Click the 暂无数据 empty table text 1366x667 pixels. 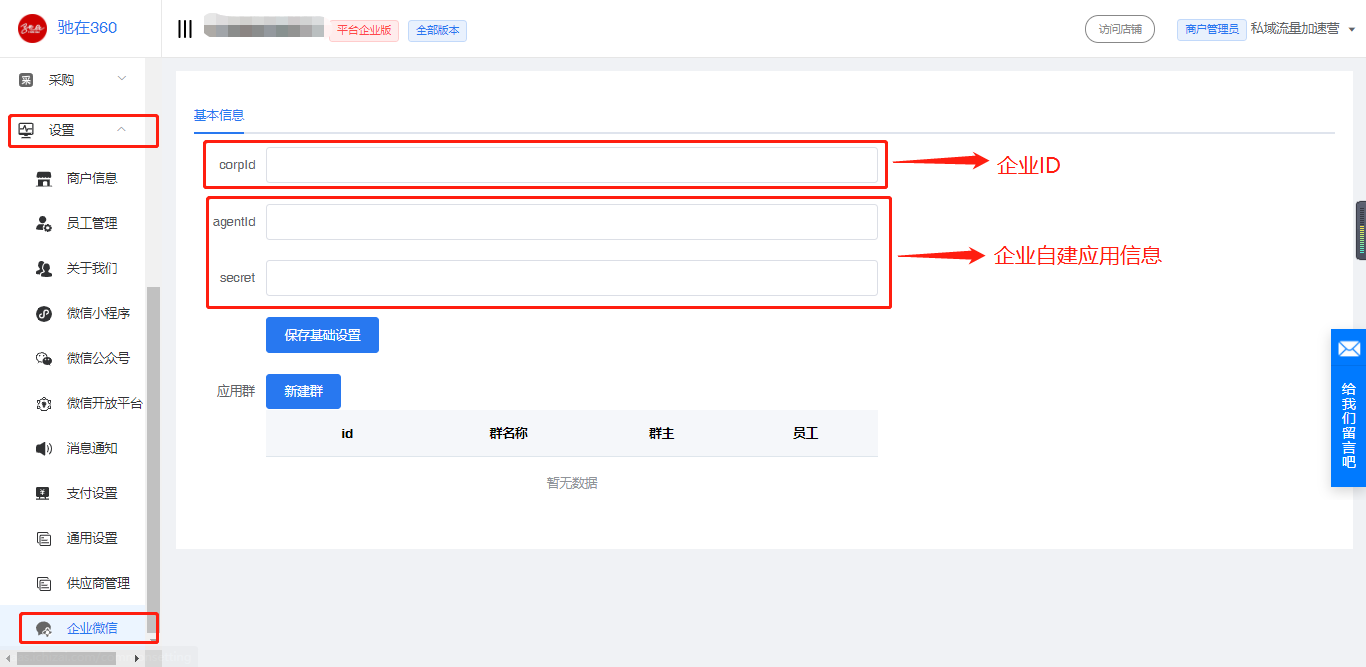coord(572,483)
